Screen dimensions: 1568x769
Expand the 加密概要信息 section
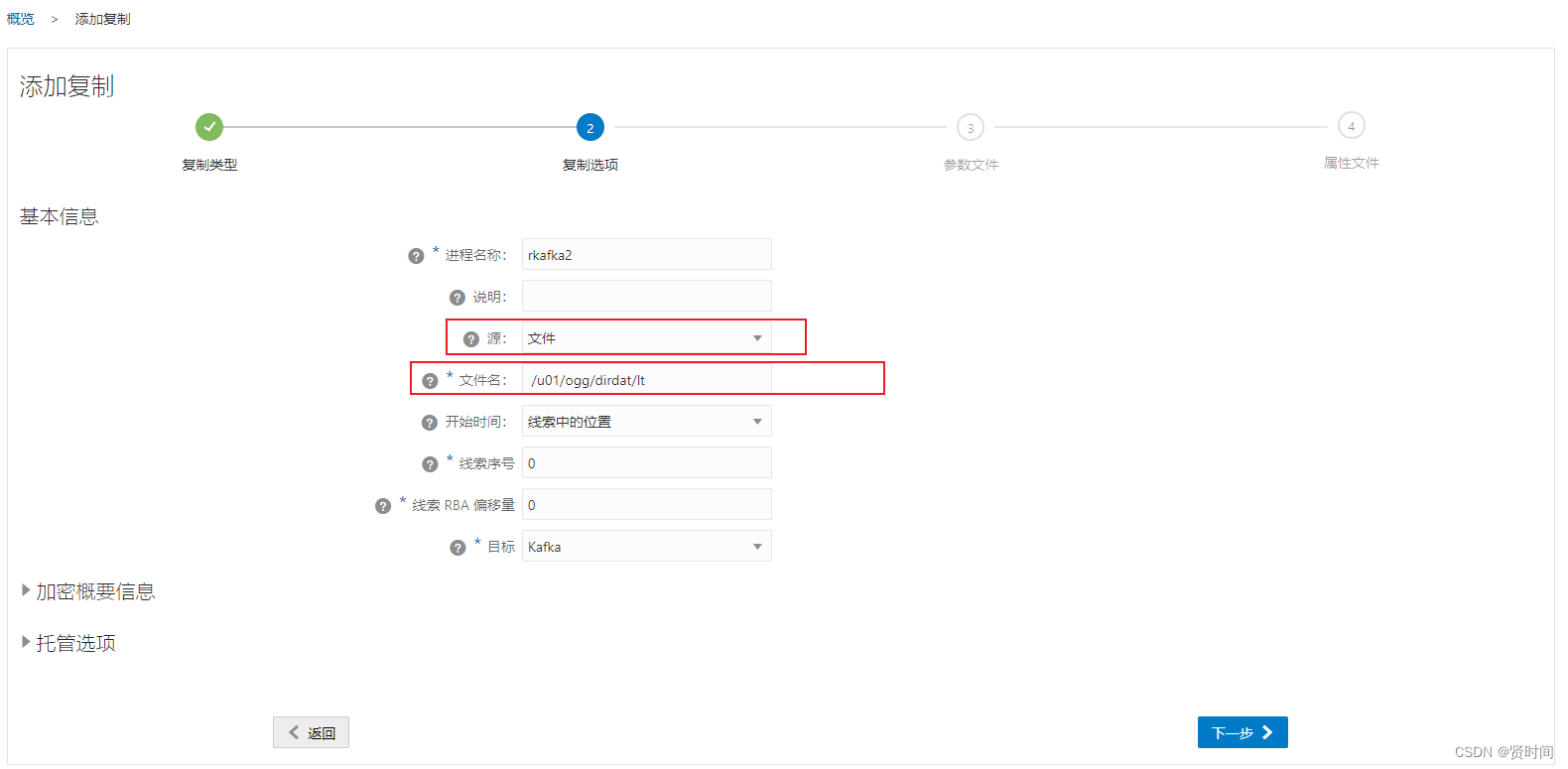click(x=87, y=591)
